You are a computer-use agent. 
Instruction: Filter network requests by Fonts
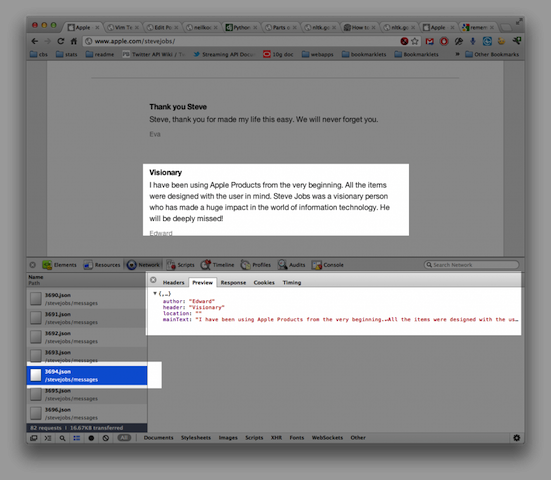[x=297, y=438]
